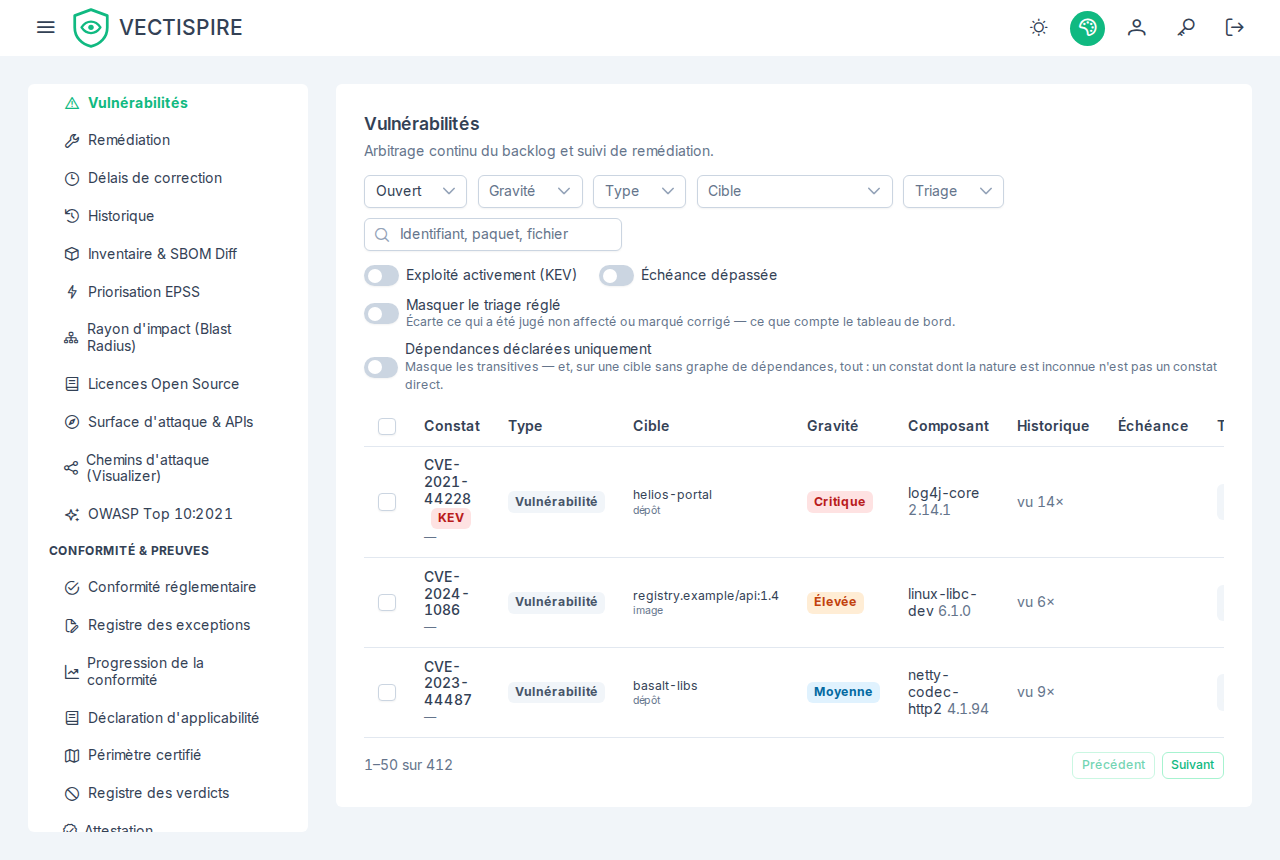Open the green palette theme picker
The width and height of the screenshot is (1280, 860).
pyautogui.click(x=1087, y=28)
